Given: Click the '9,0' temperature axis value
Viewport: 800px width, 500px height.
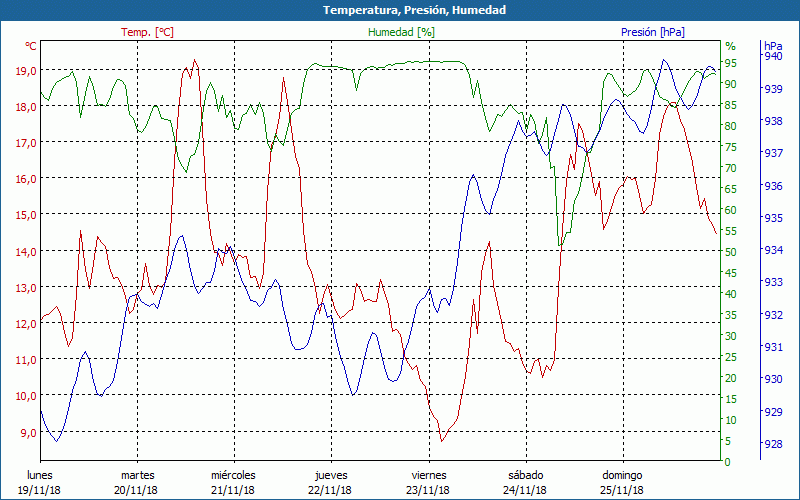Looking at the screenshot, I should (x=29, y=433).
